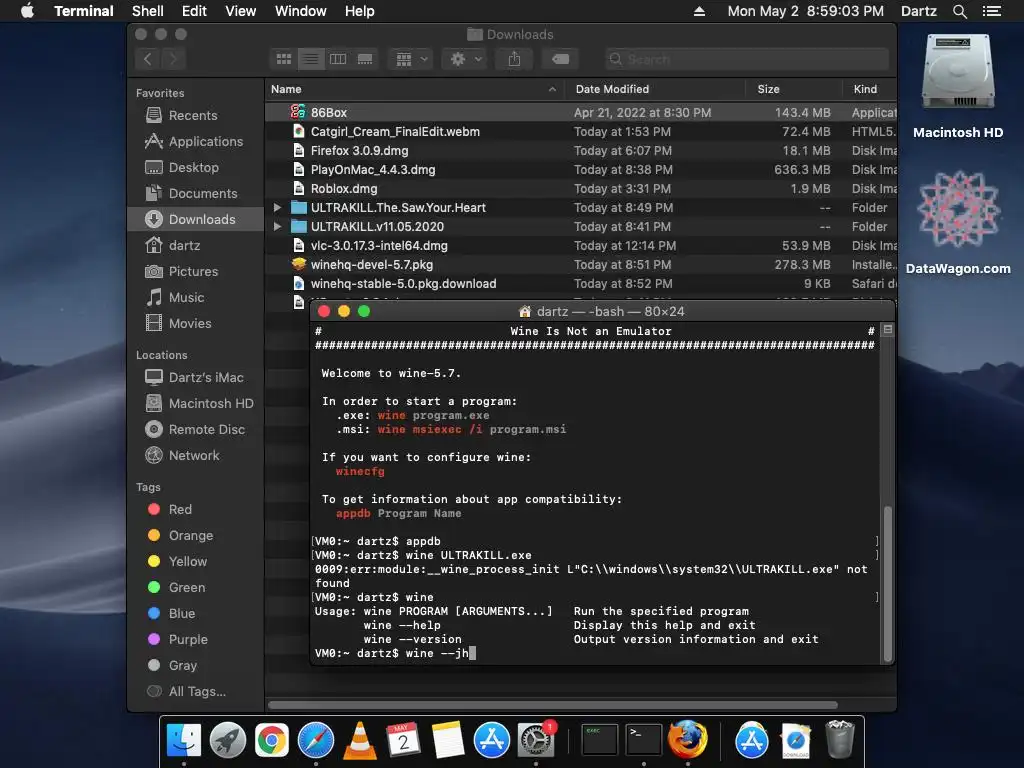
Task: Open Spotlight search in menu bar
Action: [x=959, y=11]
